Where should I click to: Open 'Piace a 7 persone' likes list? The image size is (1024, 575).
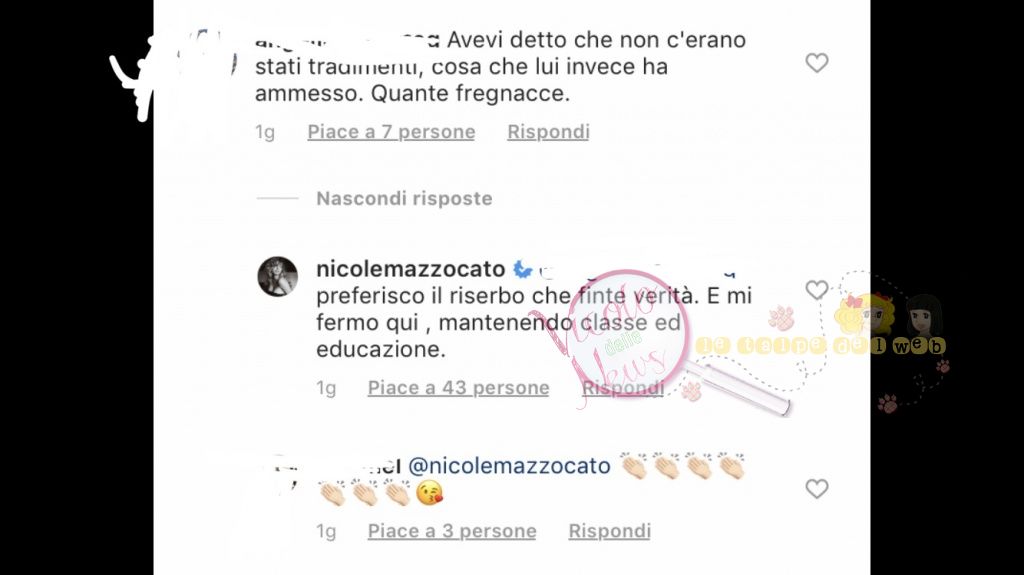[x=391, y=132]
